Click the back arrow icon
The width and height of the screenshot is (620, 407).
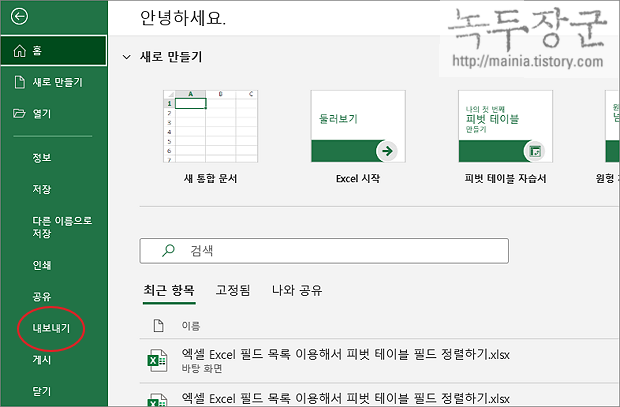(x=19, y=17)
